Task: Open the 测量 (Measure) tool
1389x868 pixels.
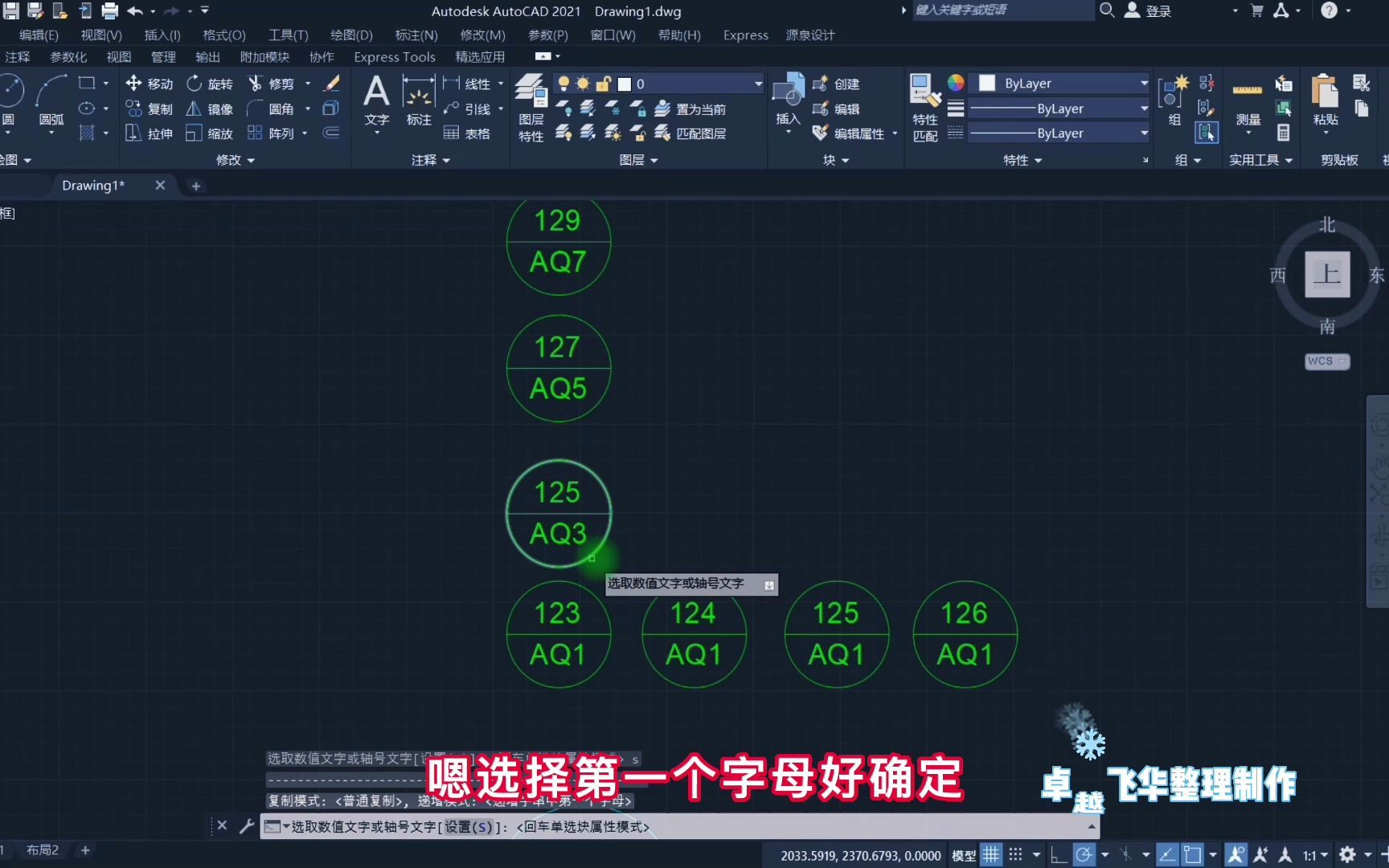Action: [1248, 96]
